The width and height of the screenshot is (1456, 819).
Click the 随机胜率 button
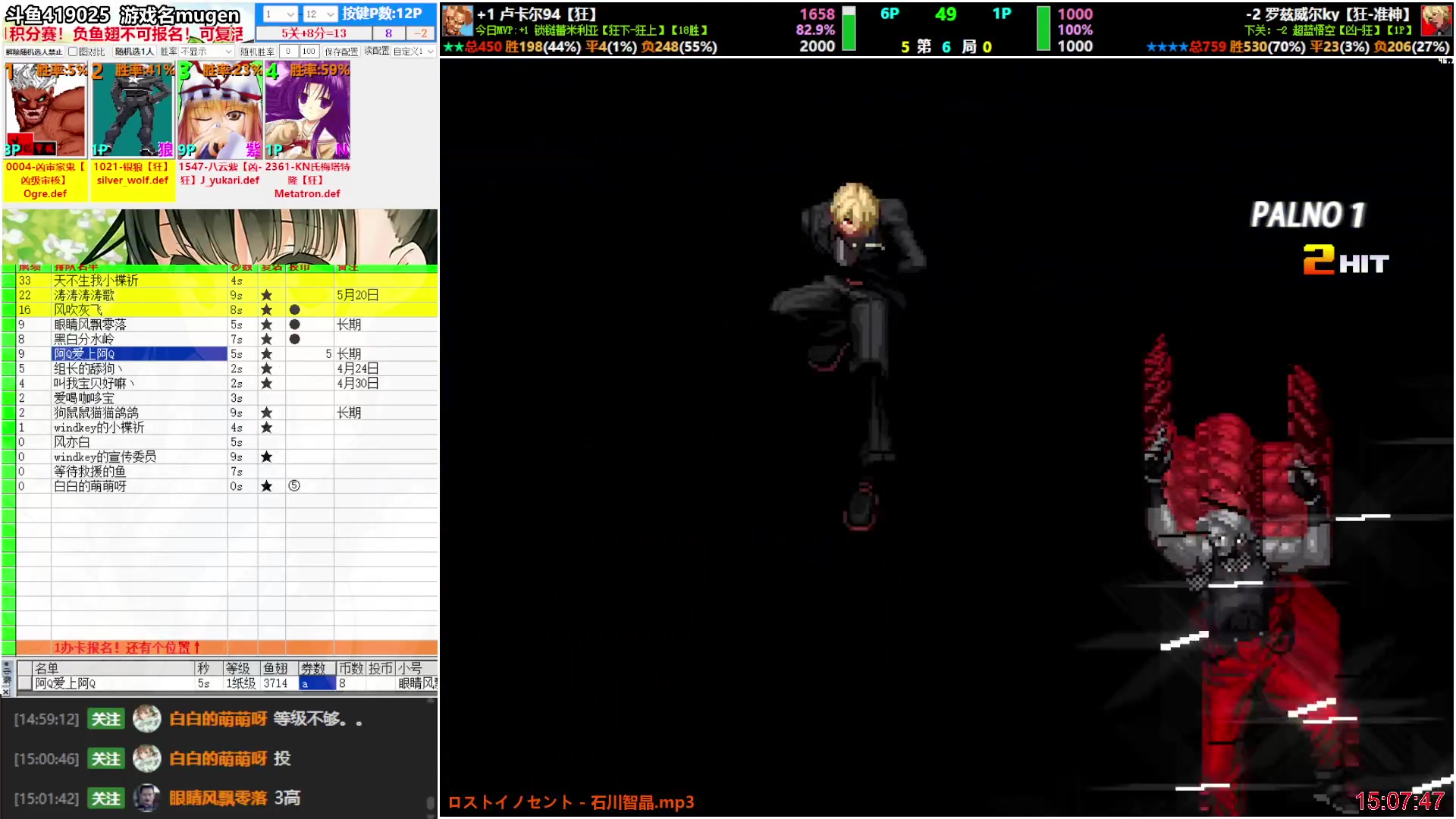[x=257, y=52]
